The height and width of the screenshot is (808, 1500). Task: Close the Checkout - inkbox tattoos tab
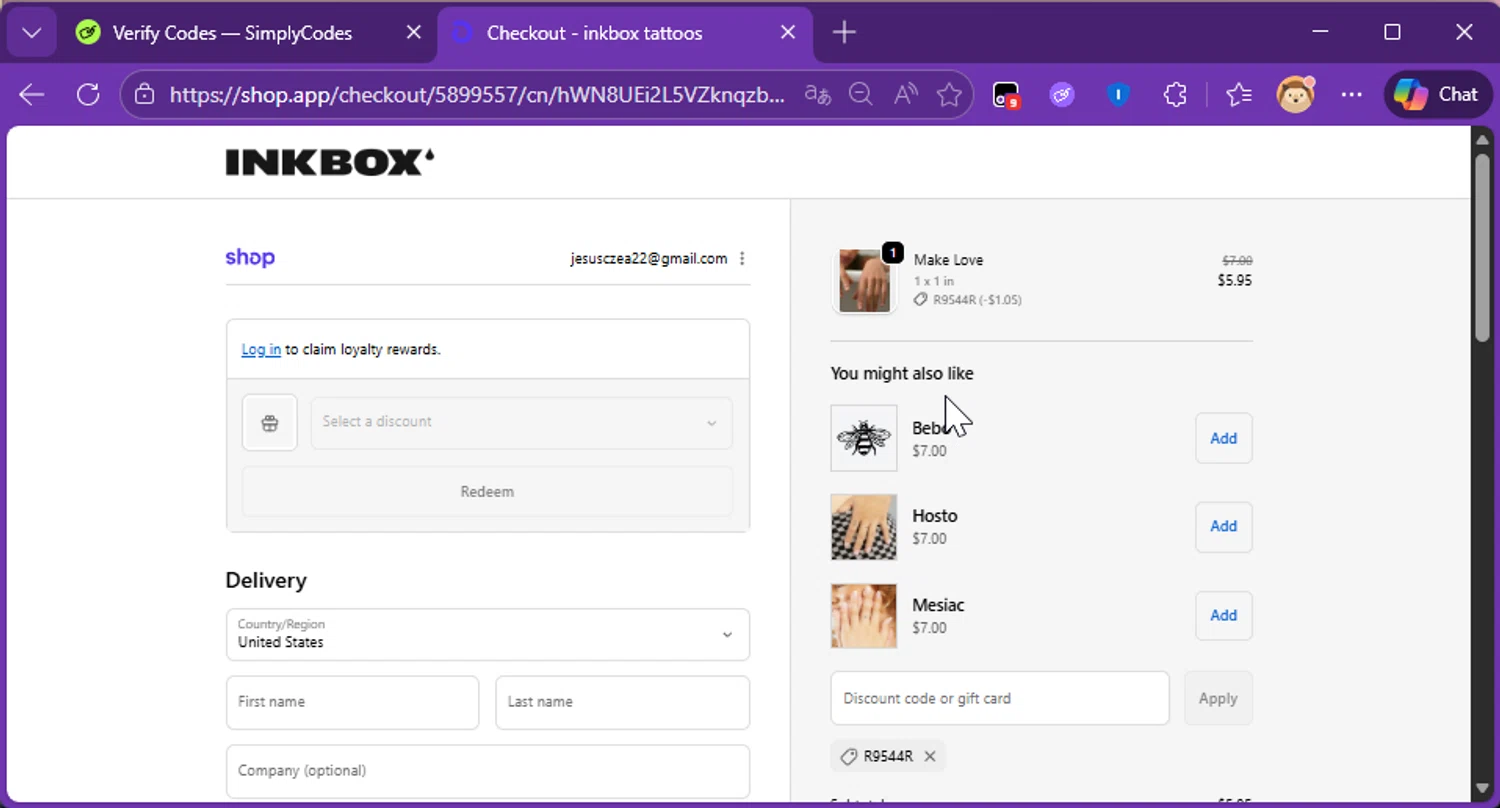point(788,33)
